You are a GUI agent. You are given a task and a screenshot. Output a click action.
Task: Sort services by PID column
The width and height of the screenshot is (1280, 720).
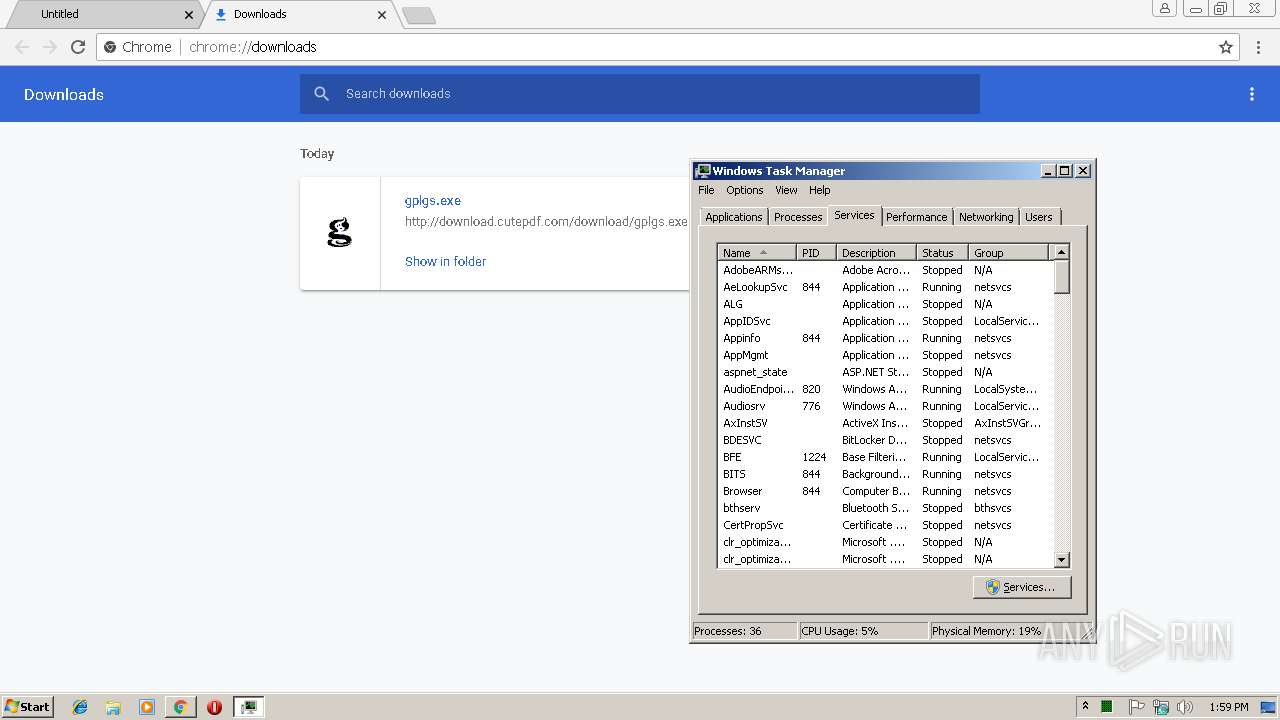(x=816, y=253)
